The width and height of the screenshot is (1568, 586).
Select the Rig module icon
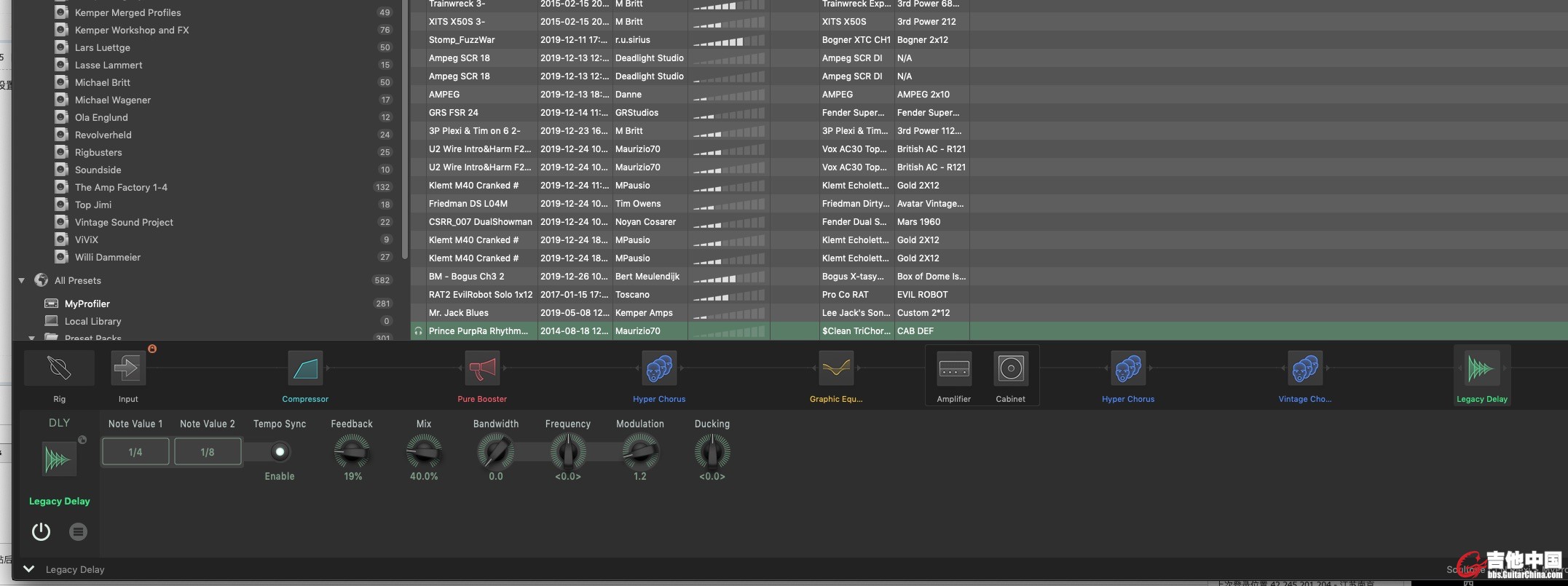(x=59, y=368)
